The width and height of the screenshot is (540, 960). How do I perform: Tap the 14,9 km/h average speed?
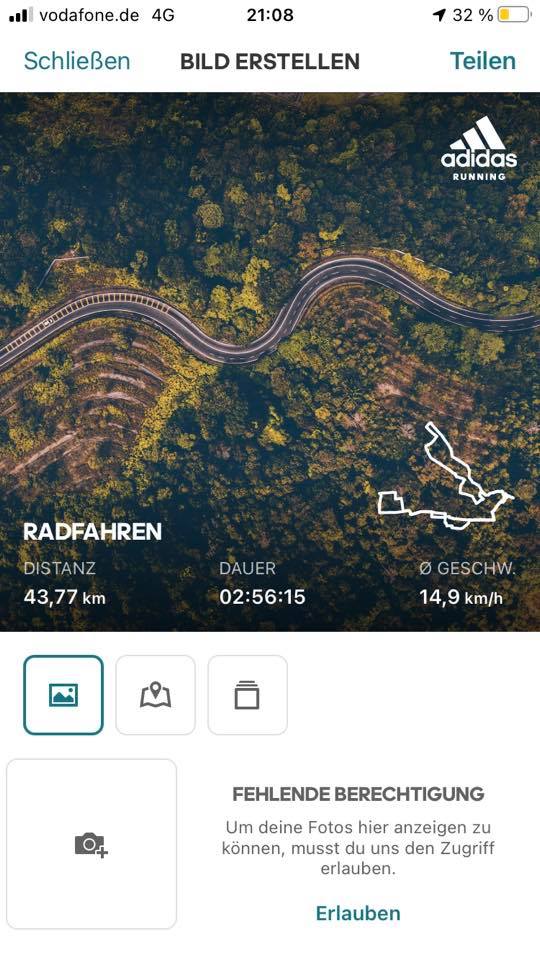pos(461,596)
